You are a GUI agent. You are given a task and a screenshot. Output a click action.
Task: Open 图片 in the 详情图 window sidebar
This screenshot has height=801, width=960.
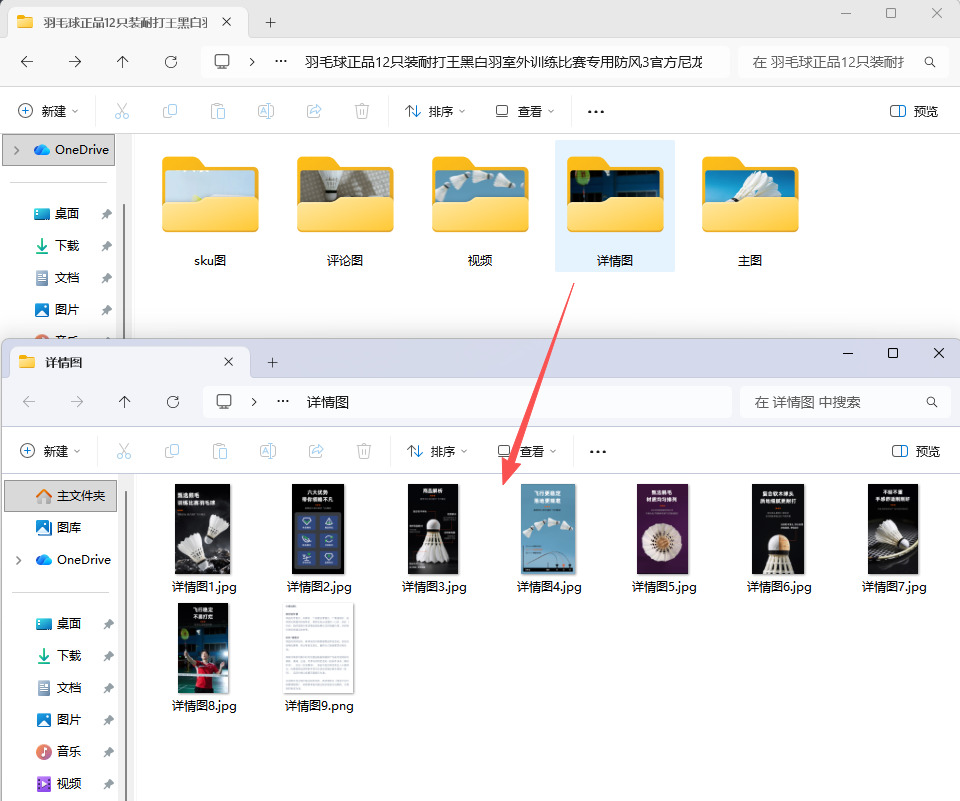pyautogui.click(x=59, y=720)
